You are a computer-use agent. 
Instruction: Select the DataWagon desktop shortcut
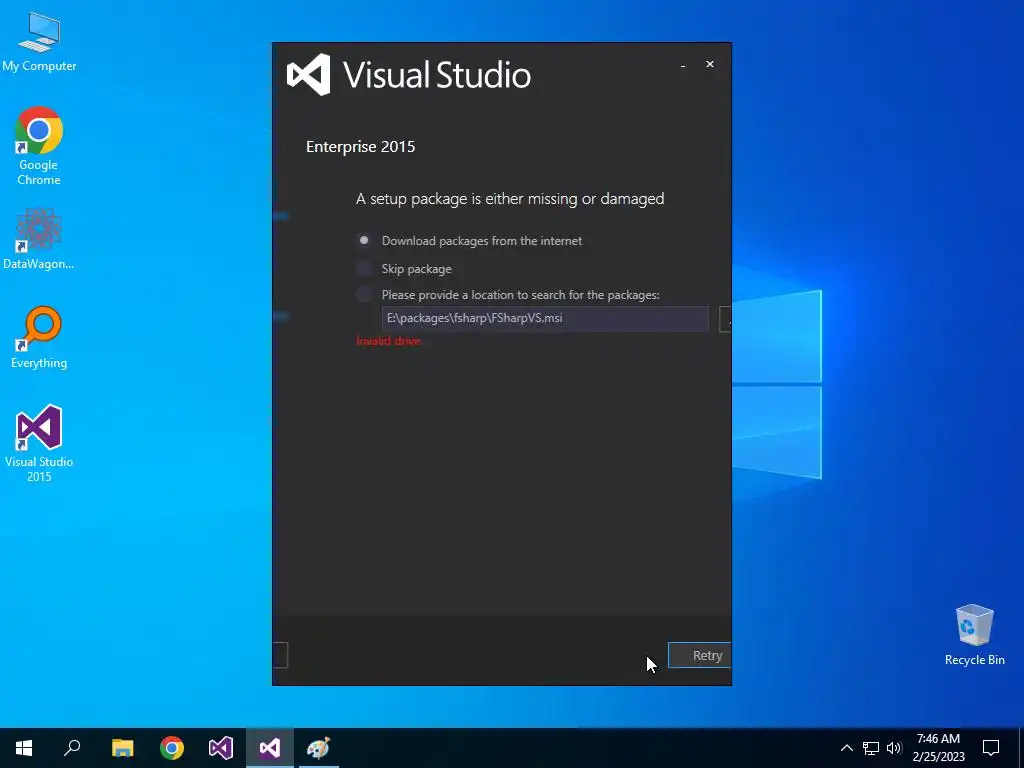click(39, 238)
